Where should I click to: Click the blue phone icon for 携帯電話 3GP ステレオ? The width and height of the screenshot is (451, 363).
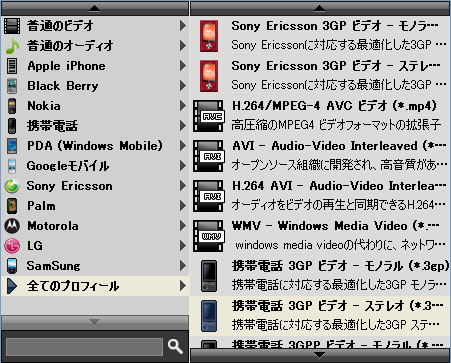[x=209, y=316]
